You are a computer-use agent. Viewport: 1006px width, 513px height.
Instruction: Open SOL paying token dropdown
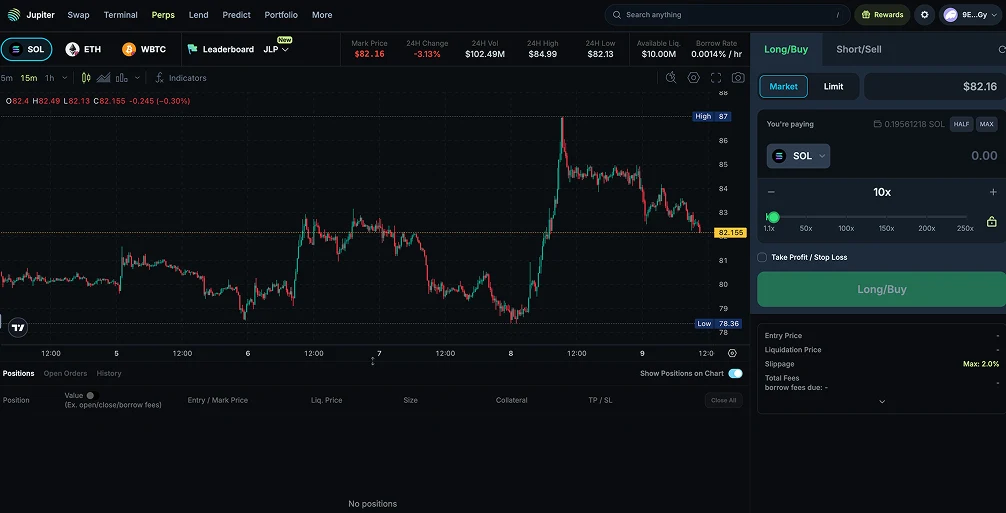tap(798, 156)
